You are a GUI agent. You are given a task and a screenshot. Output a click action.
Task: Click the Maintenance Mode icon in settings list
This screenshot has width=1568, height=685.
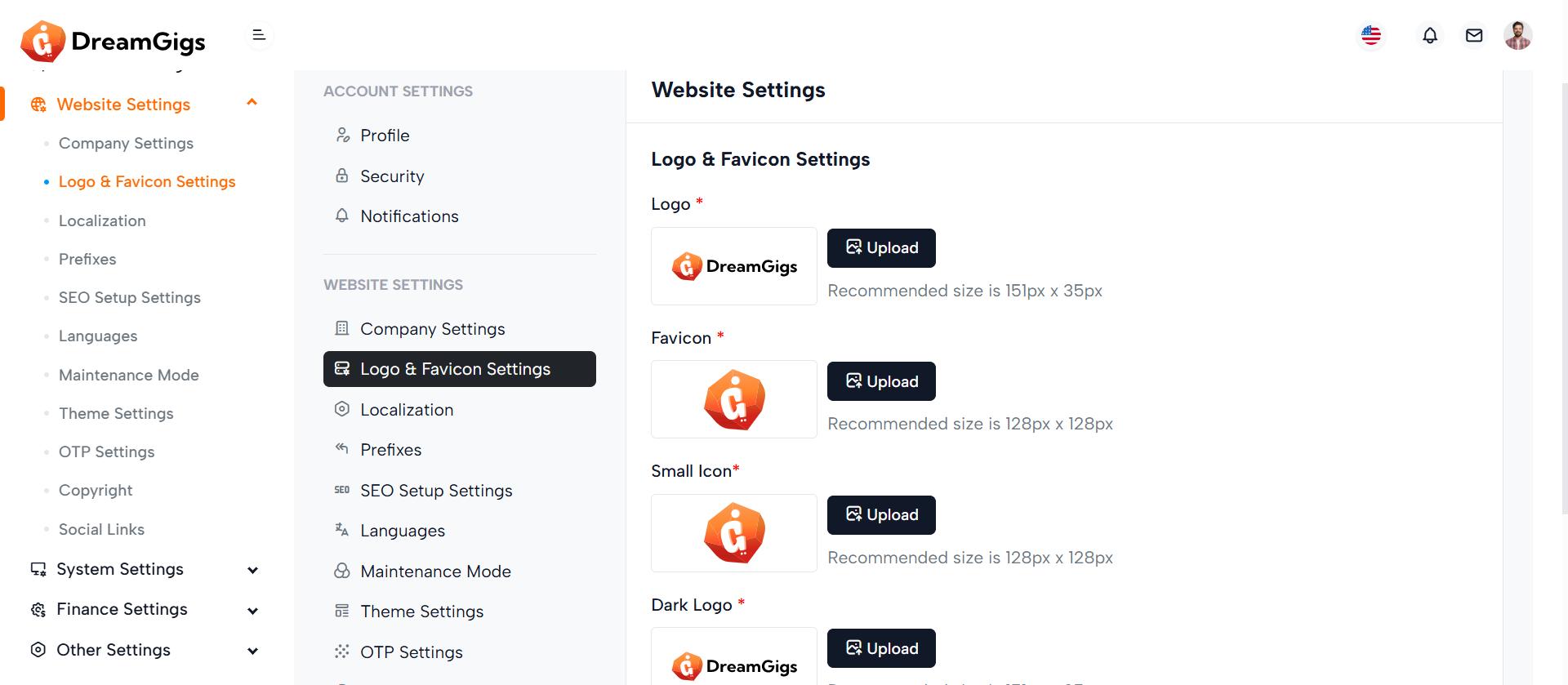coord(342,571)
